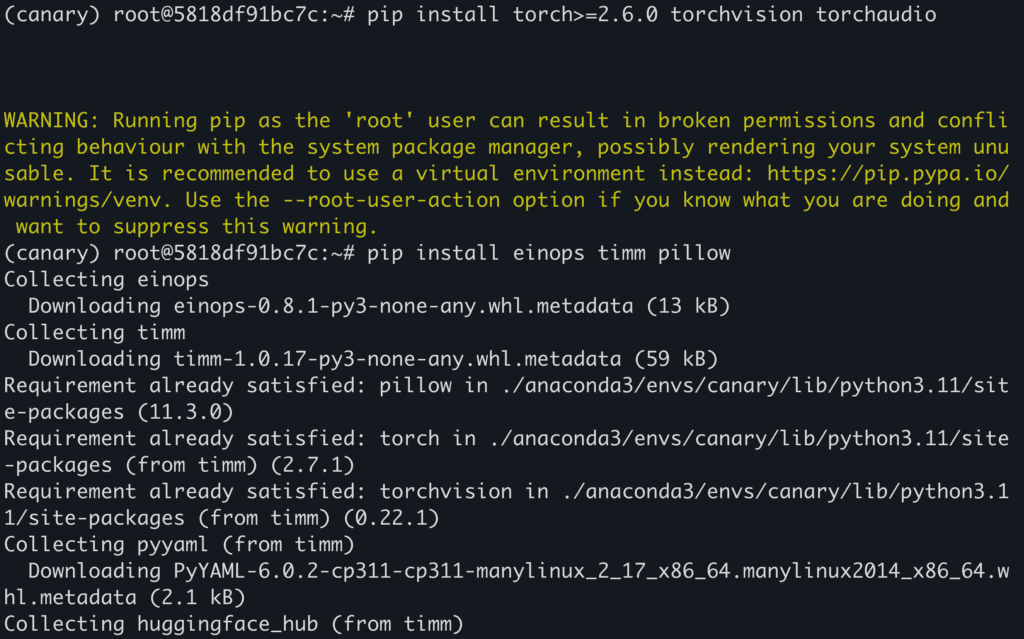
Task: Click the (2.1 kB) metadata size text
Action: click(x=197, y=598)
